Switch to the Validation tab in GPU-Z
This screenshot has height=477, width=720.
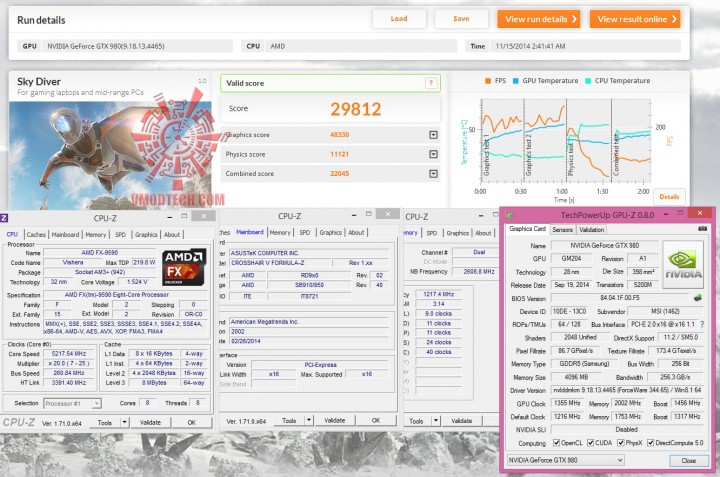click(x=591, y=230)
